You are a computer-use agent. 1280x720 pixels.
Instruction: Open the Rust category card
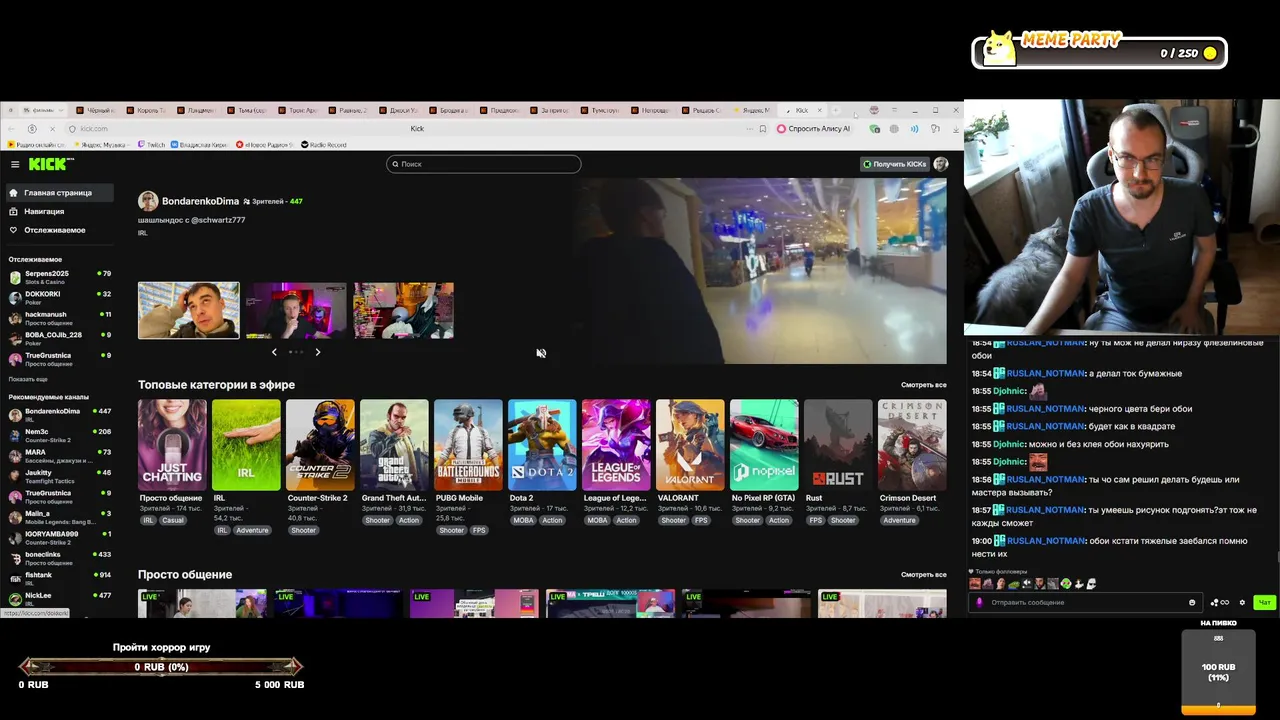(x=838, y=445)
